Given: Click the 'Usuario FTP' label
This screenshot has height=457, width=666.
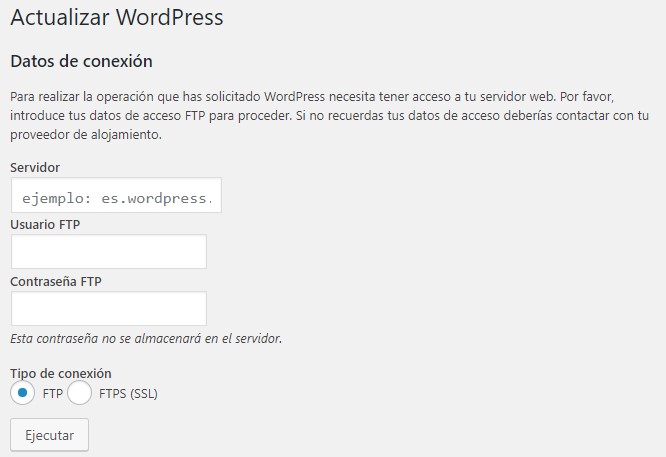Looking at the screenshot, I should [45, 224].
